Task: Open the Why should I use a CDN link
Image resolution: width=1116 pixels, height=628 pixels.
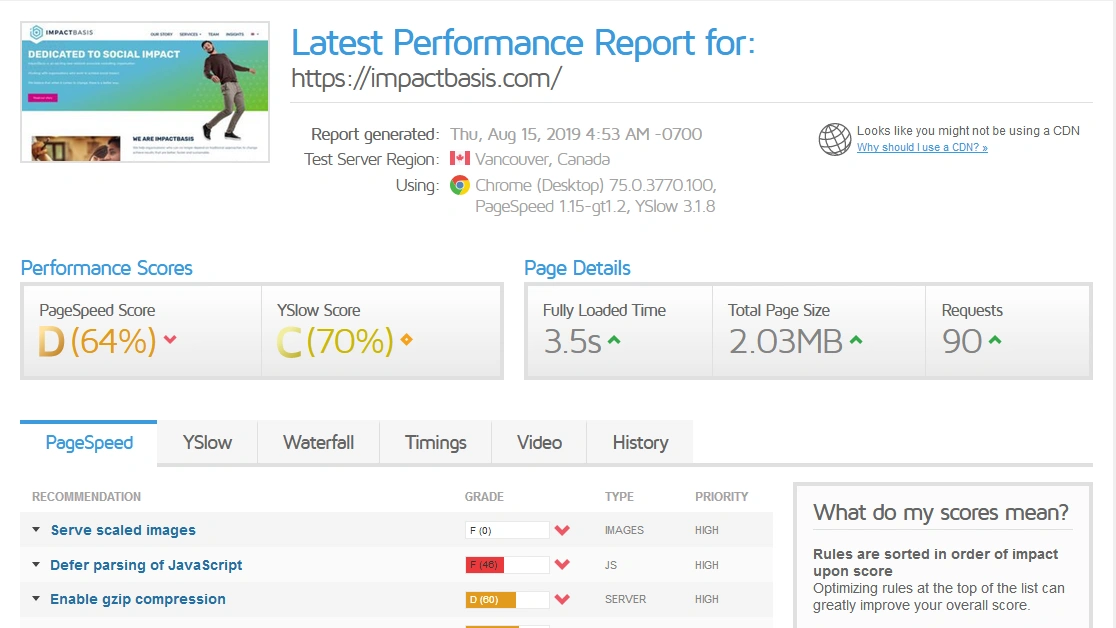Action: point(921,147)
